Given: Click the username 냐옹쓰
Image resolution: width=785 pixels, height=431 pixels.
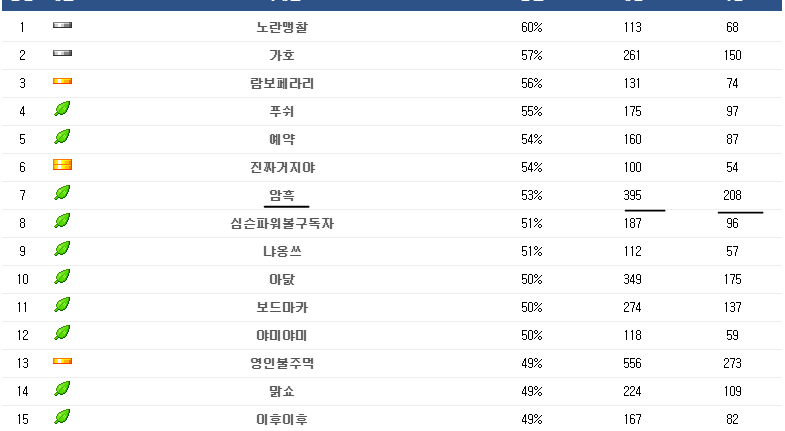Looking at the screenshot, I should tap(282, 252).
